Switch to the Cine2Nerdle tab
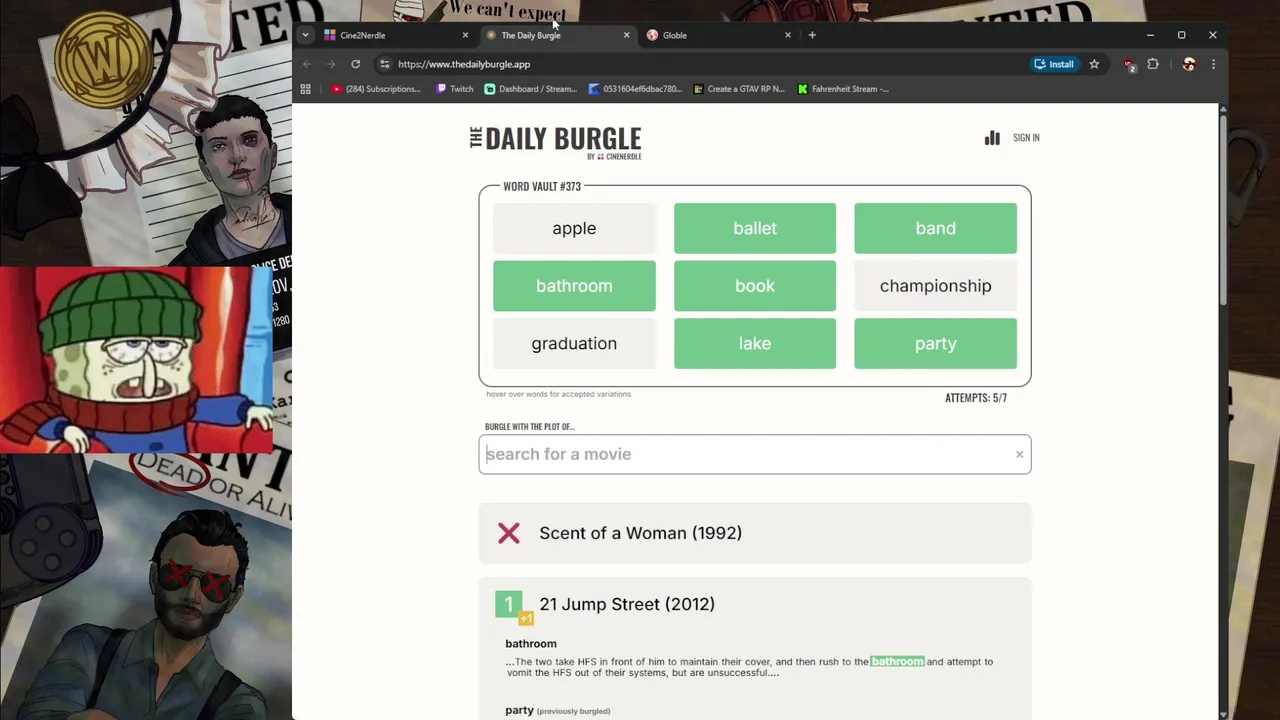 point(396,35)
